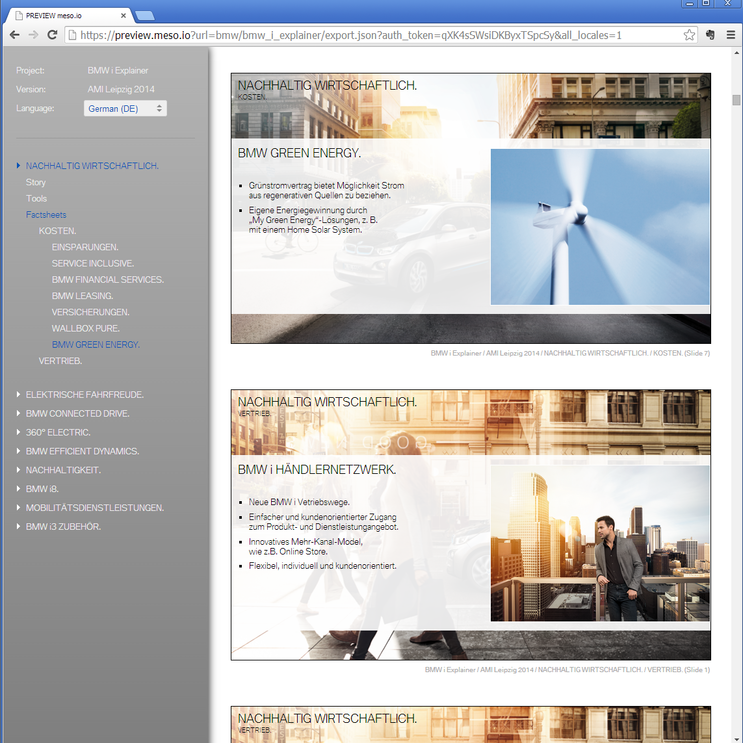Expand the BMW CONNECTED DRIVE section
743x743 pixels.
coord(77,413)
